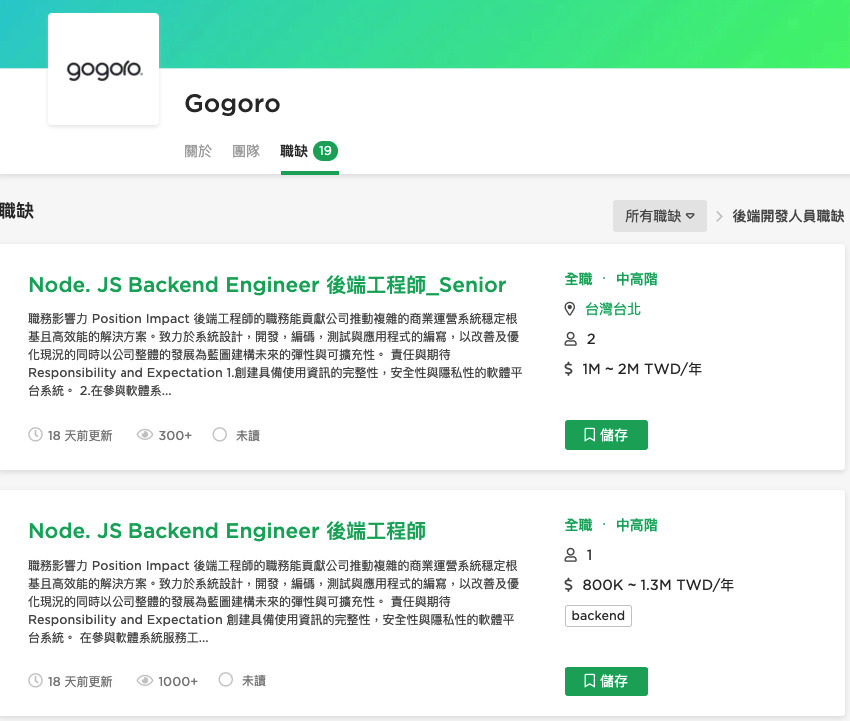The width and height of the screenshot is (850, 721).
Task: Click the location pin icon beside 台灣台北
Action: tap(569, 309)
